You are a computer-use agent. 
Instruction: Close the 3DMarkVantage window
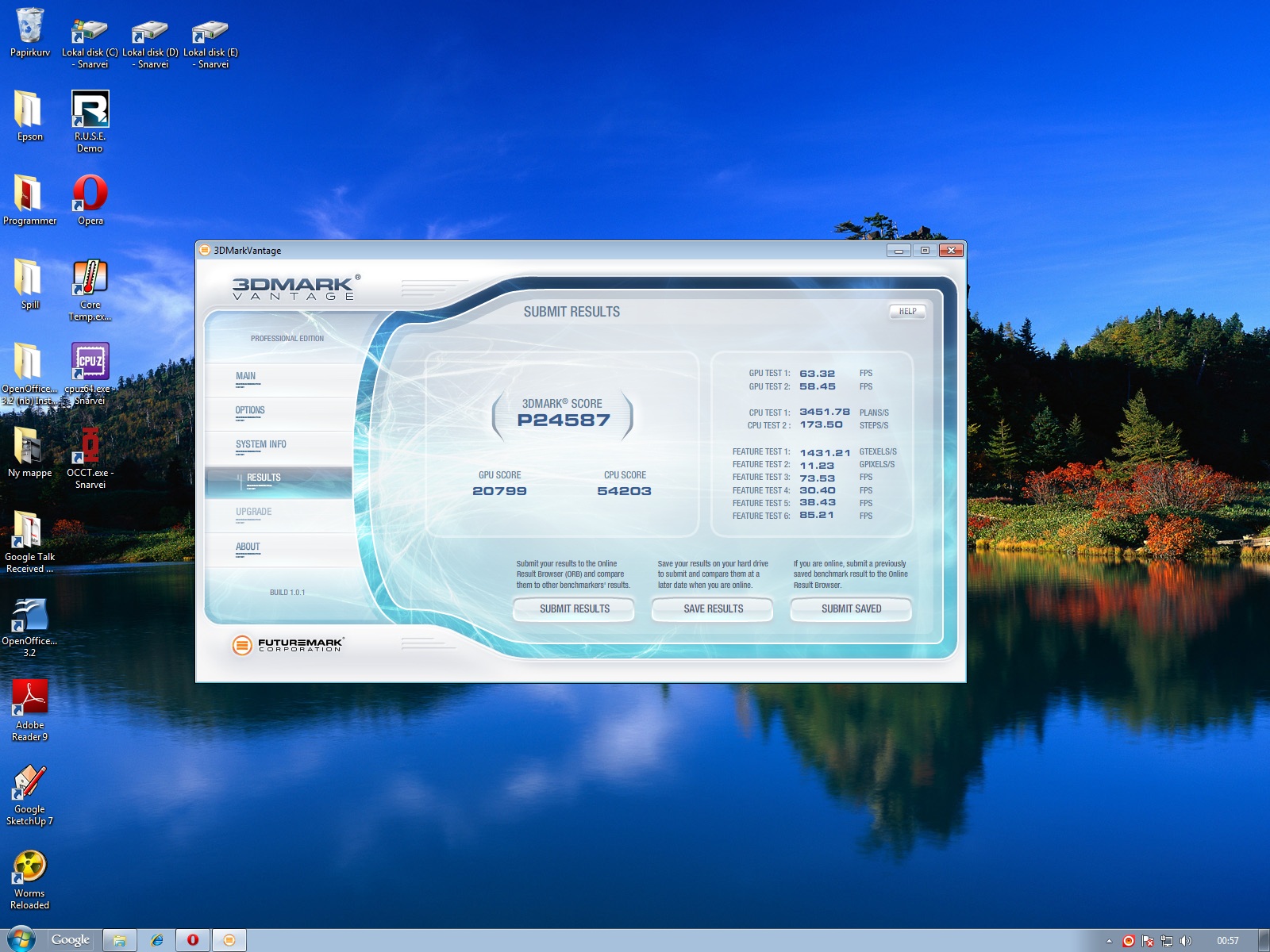(x=951, y=251)
